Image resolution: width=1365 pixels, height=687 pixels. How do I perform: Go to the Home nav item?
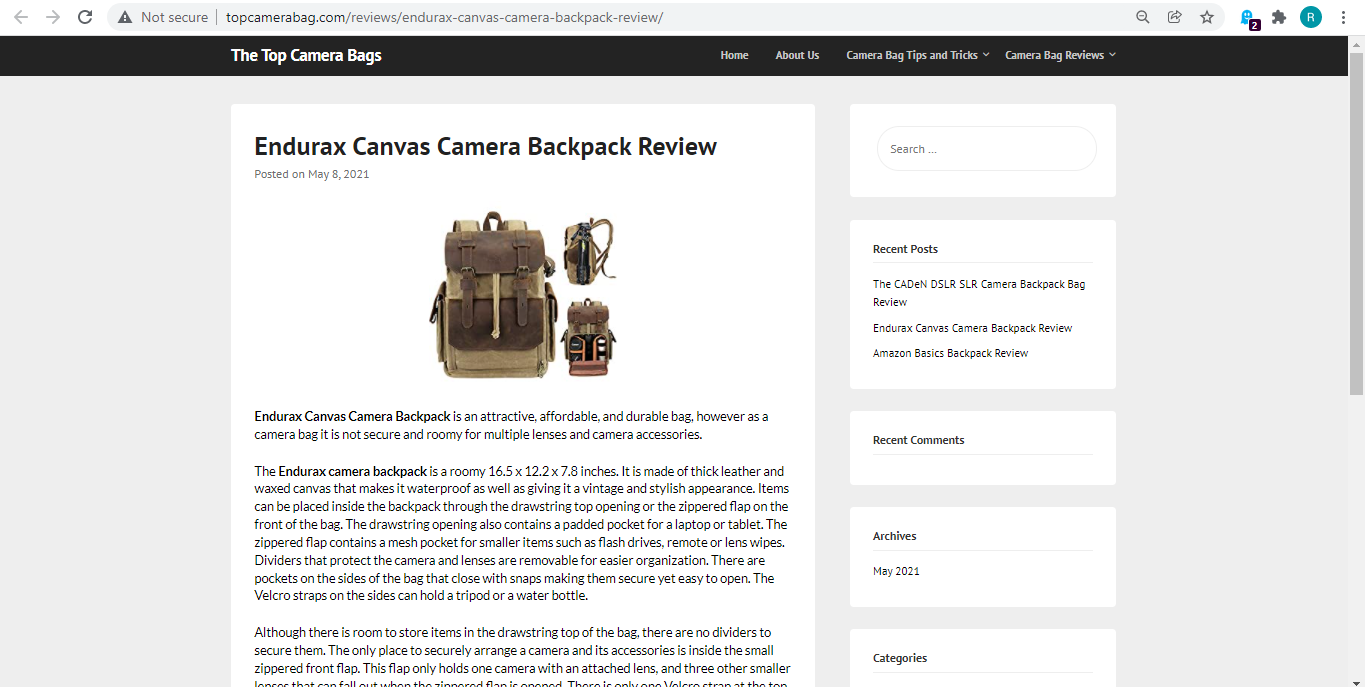point(734,55)
